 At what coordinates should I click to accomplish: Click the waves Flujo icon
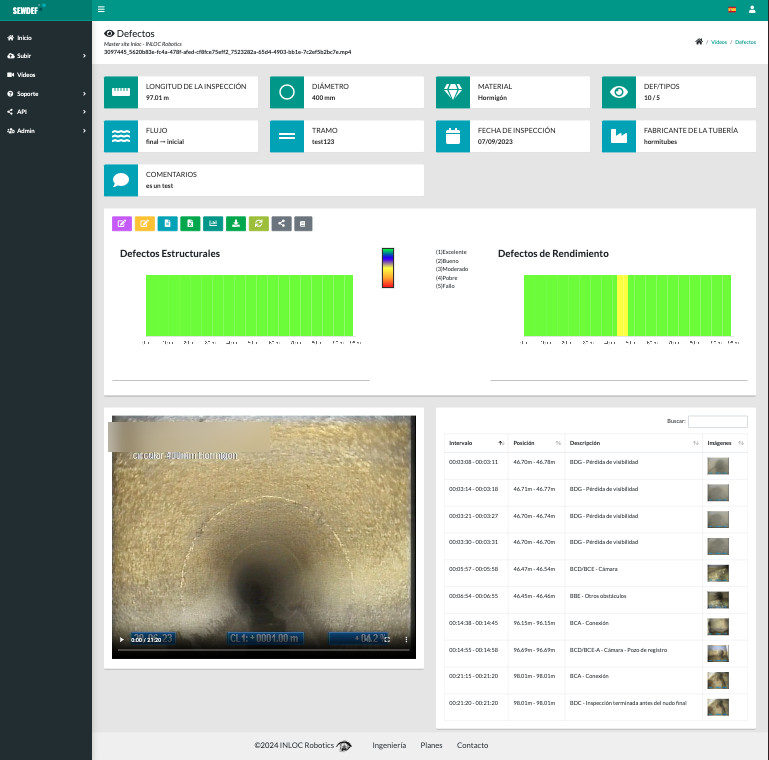(x=121, y=136)
